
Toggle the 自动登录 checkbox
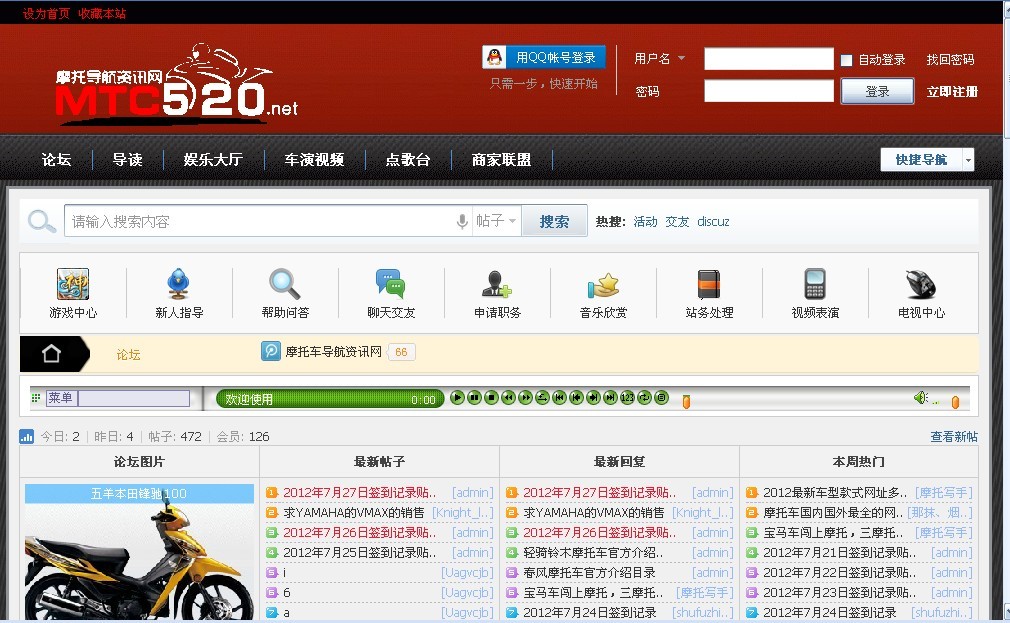(846, 60)
